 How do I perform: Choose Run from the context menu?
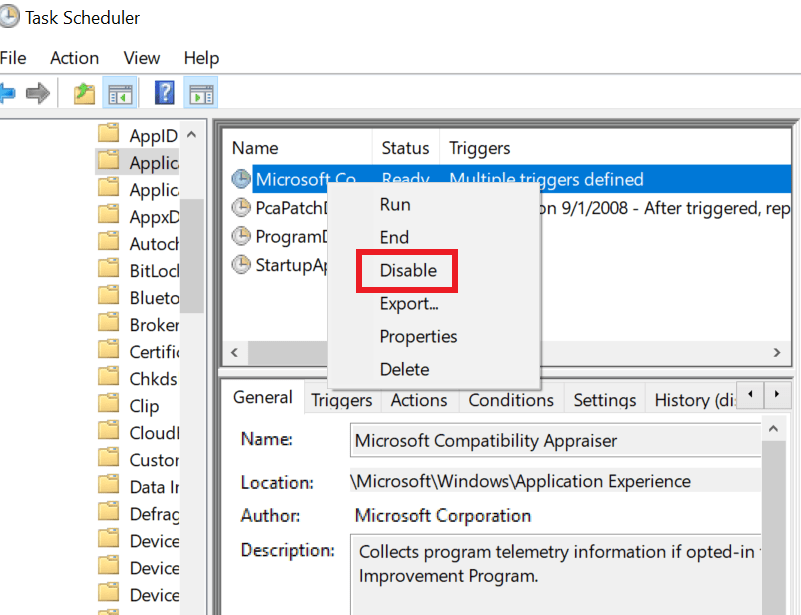397,204
